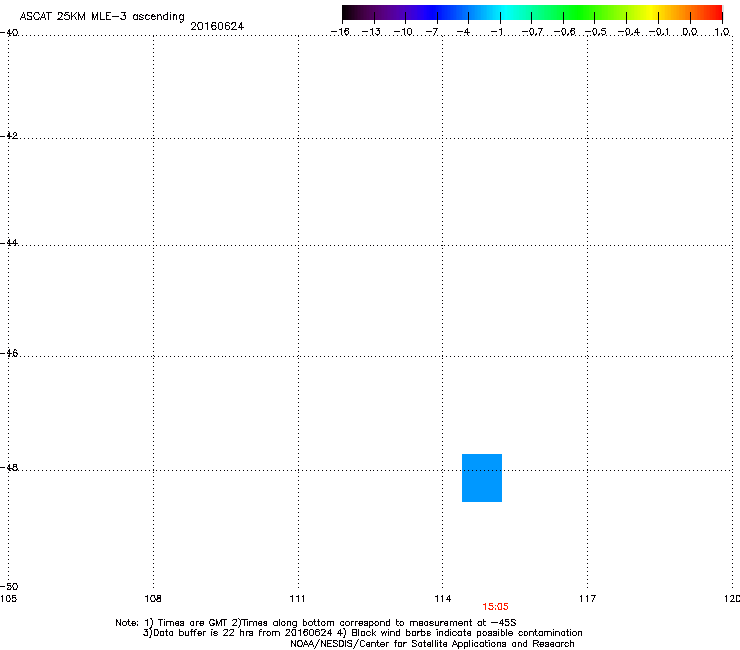The width and height of the screenshot is (740, 650).
Task: Click the title 'ASCAT 25KM MLE-3 ascending'
Action: pyautogui.click(x=102, y=16)
